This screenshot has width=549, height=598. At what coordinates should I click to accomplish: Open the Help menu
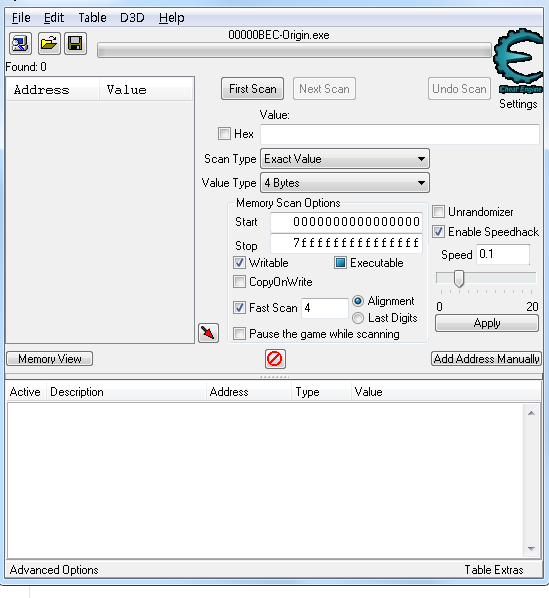point(172,18)
